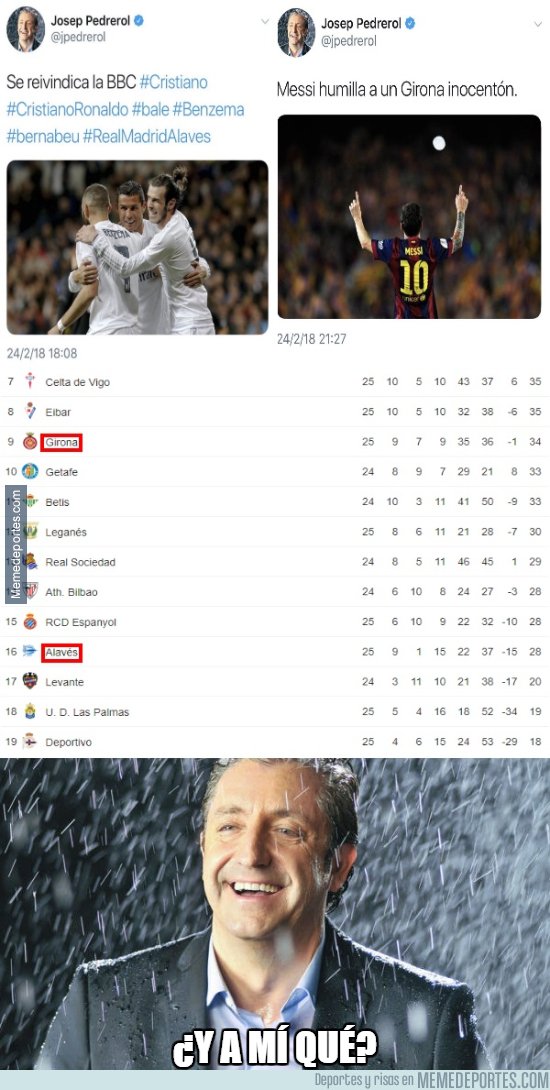Click the 24/2/18 21:27 timestamp

click(311, 339)
